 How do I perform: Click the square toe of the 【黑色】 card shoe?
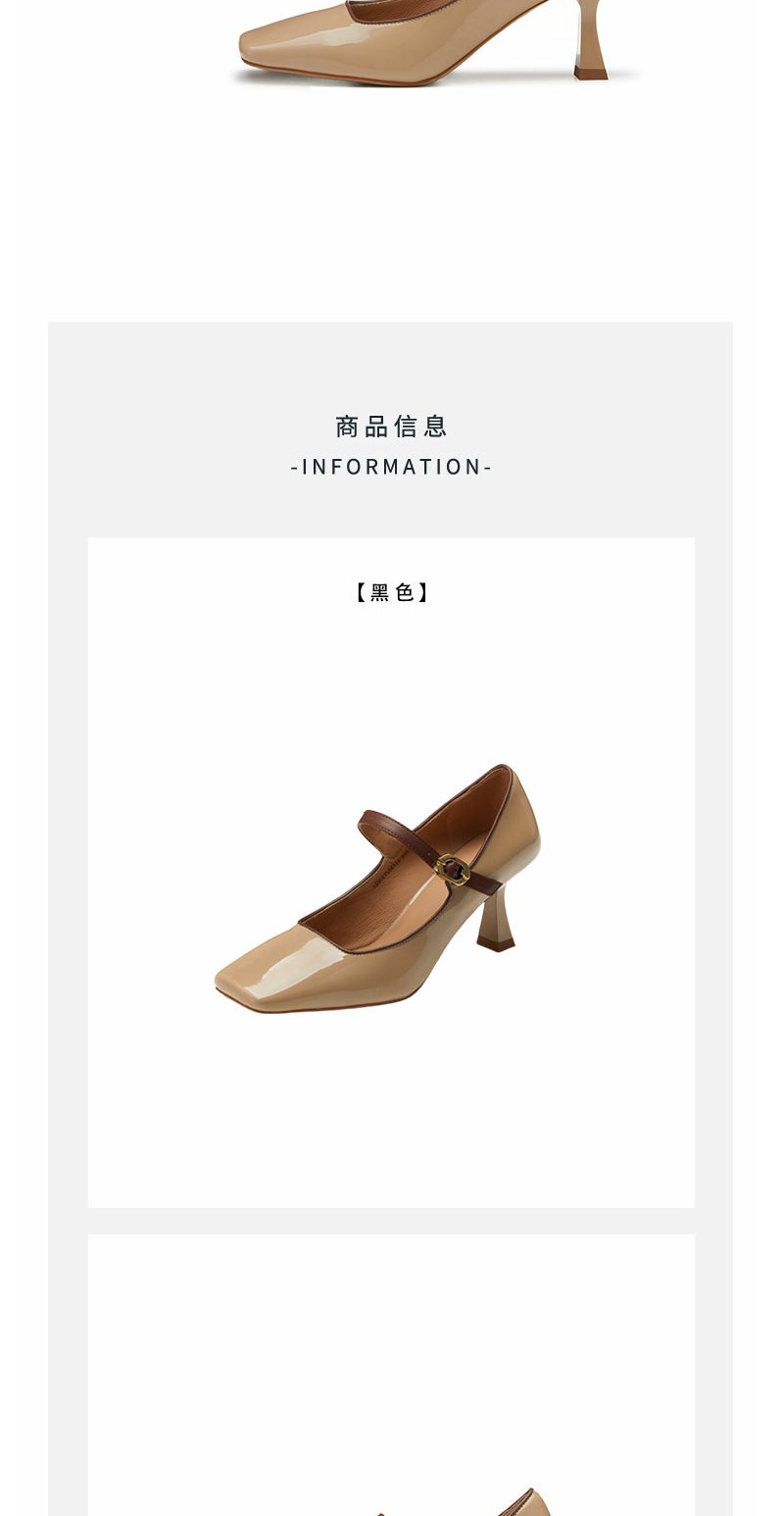coord(265,975)
